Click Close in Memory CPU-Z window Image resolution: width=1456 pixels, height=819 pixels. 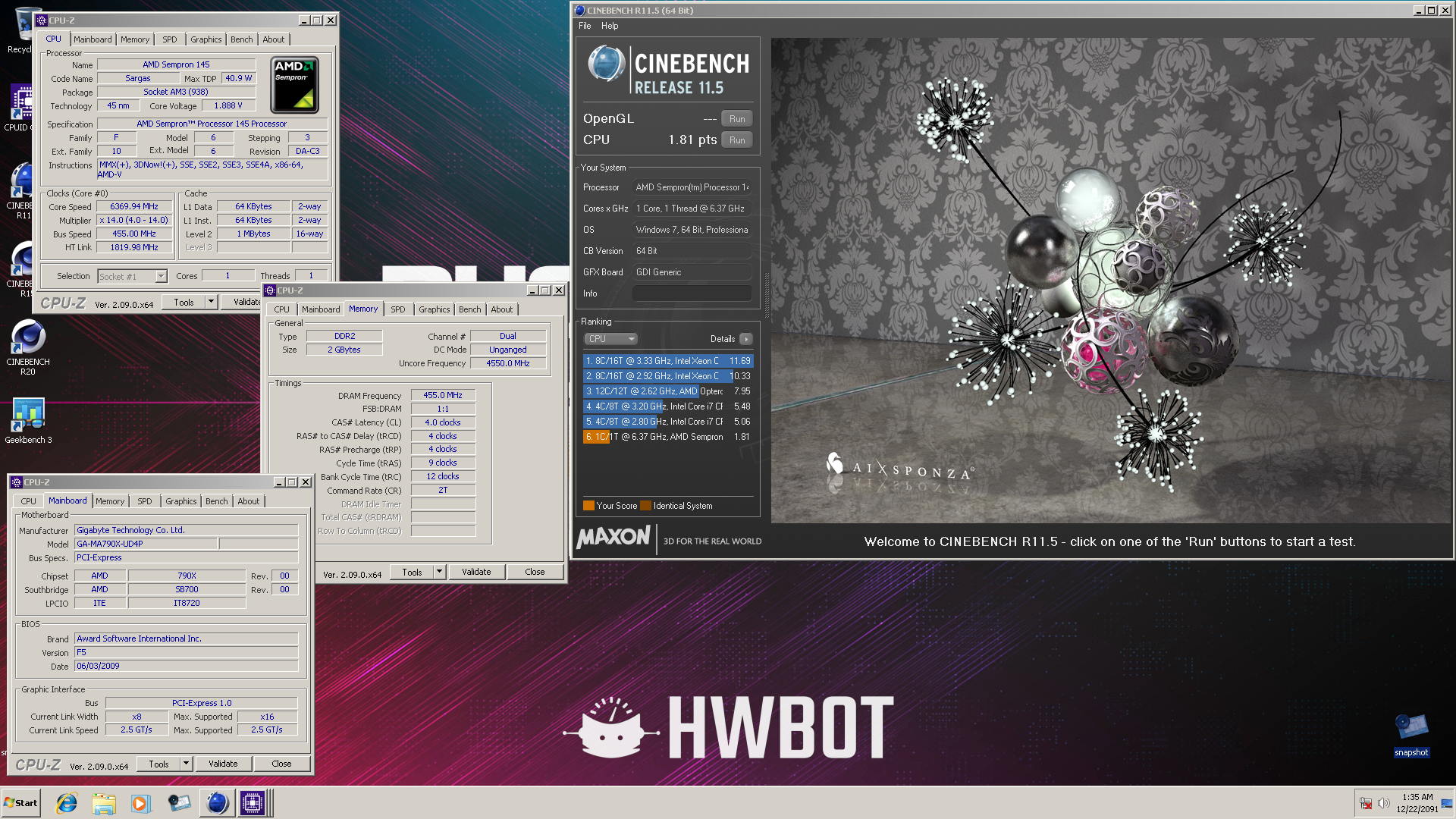[535, 572]
